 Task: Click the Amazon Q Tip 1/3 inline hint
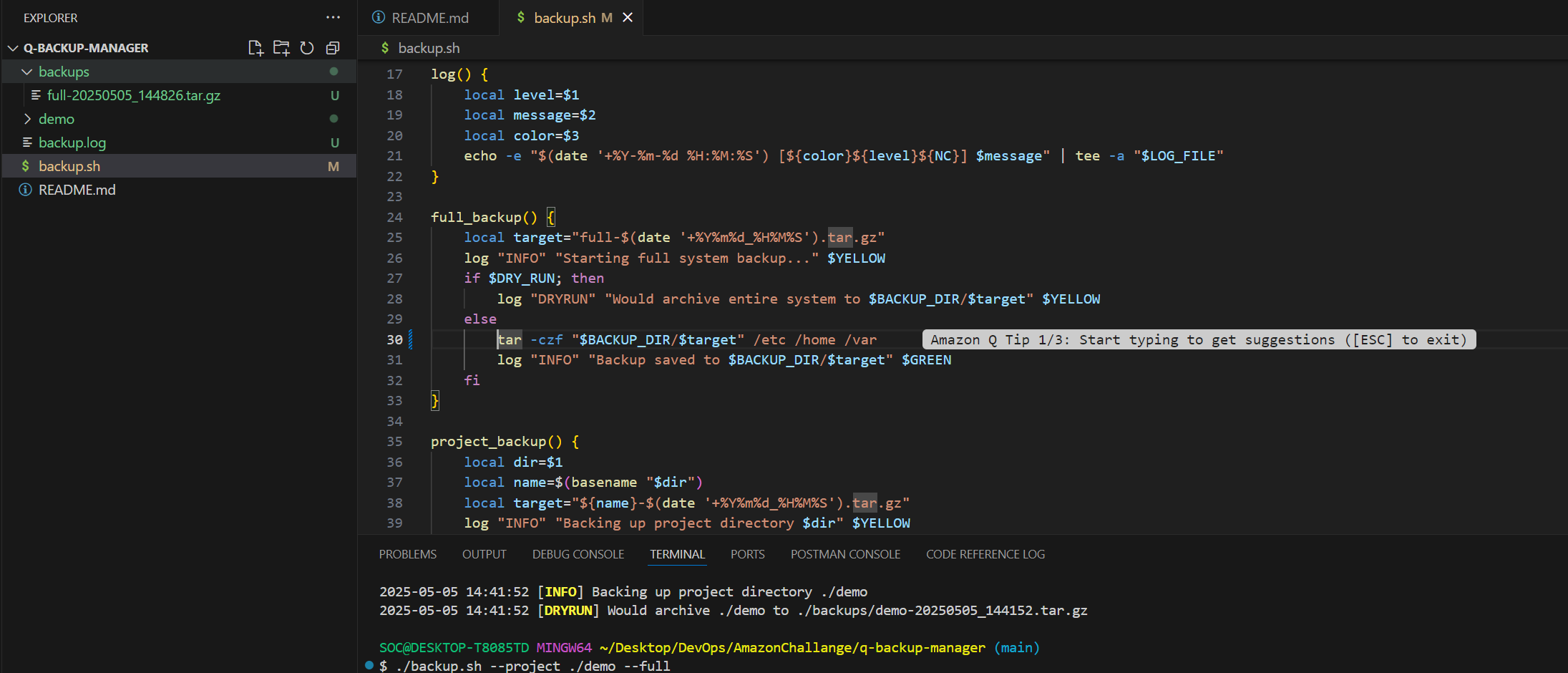point(1199,339)
